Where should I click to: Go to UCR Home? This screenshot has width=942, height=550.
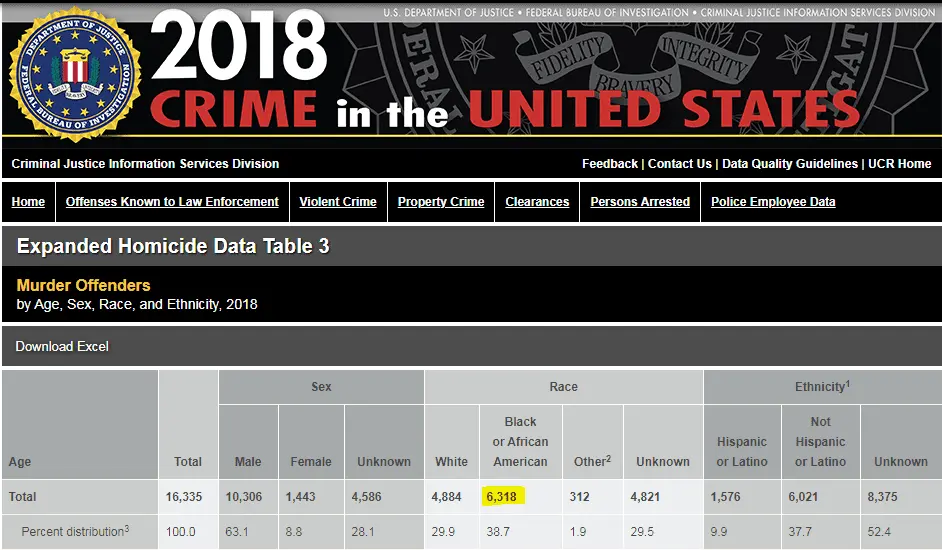[x=899, y=164]
